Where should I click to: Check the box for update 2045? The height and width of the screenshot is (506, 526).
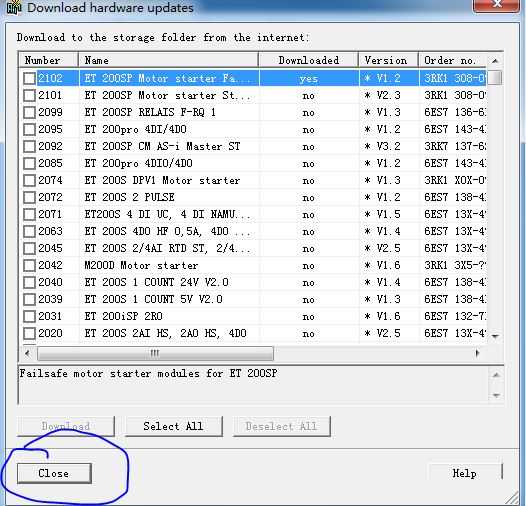tap(29, 249)
